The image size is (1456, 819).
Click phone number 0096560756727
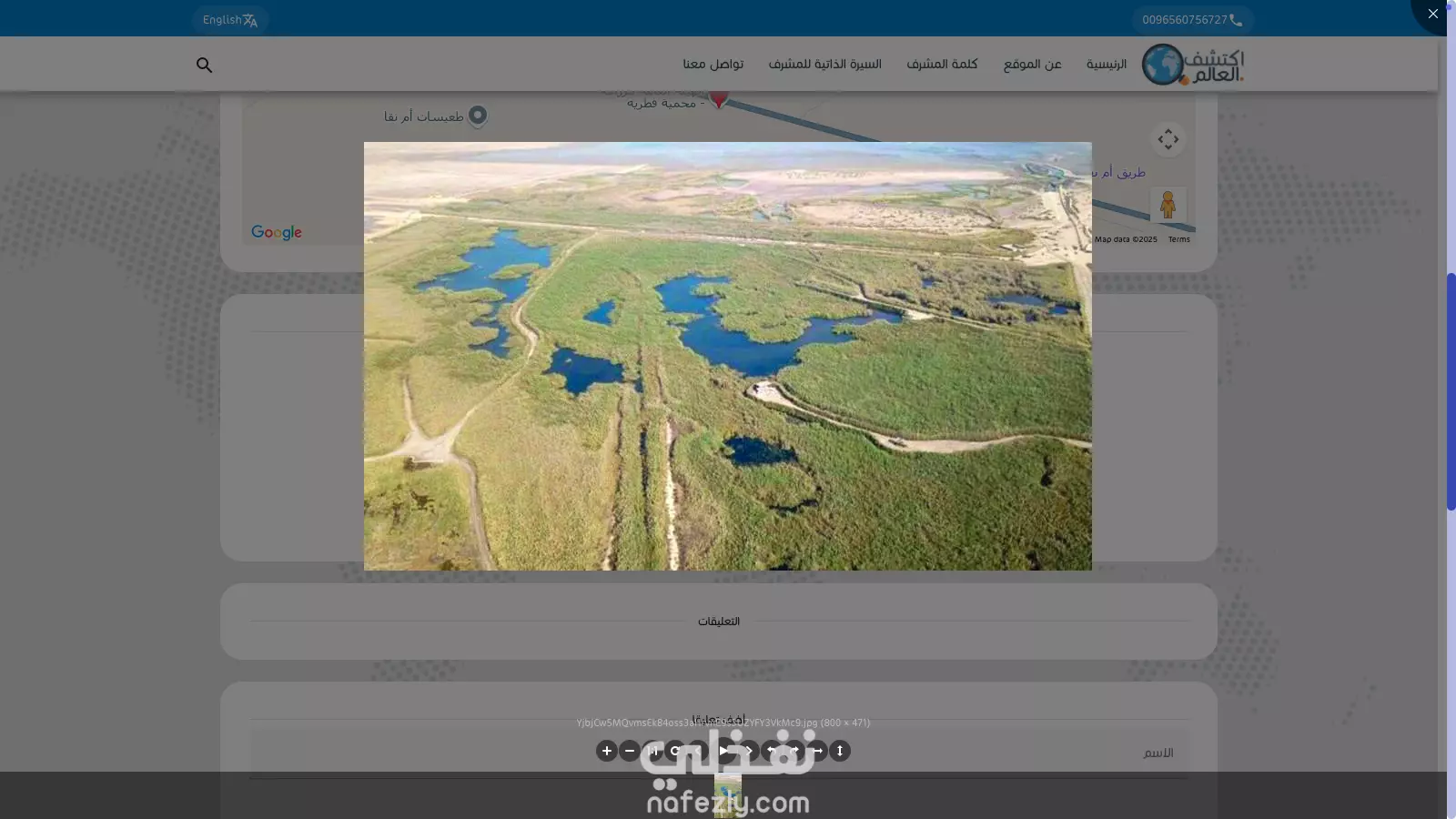click(x=1192, y=20)
